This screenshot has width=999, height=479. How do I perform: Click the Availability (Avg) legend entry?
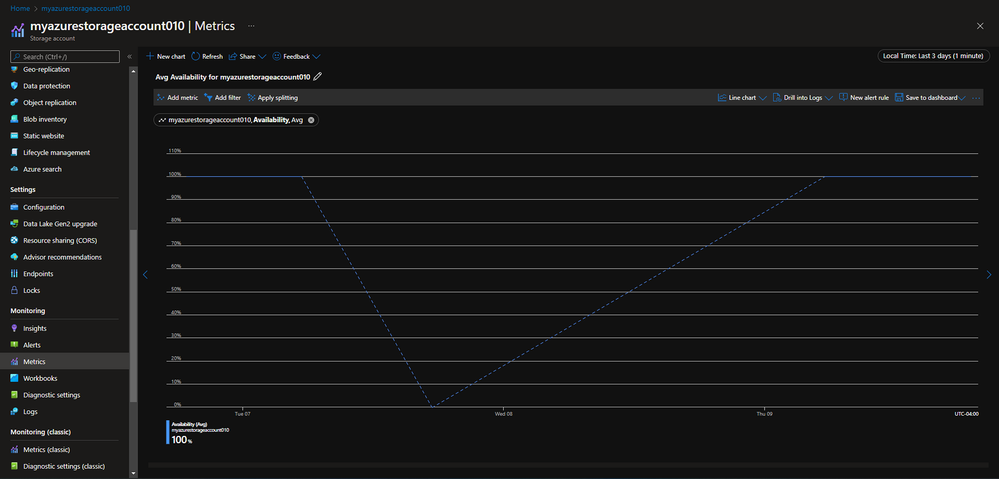click(x=200, y=432)
